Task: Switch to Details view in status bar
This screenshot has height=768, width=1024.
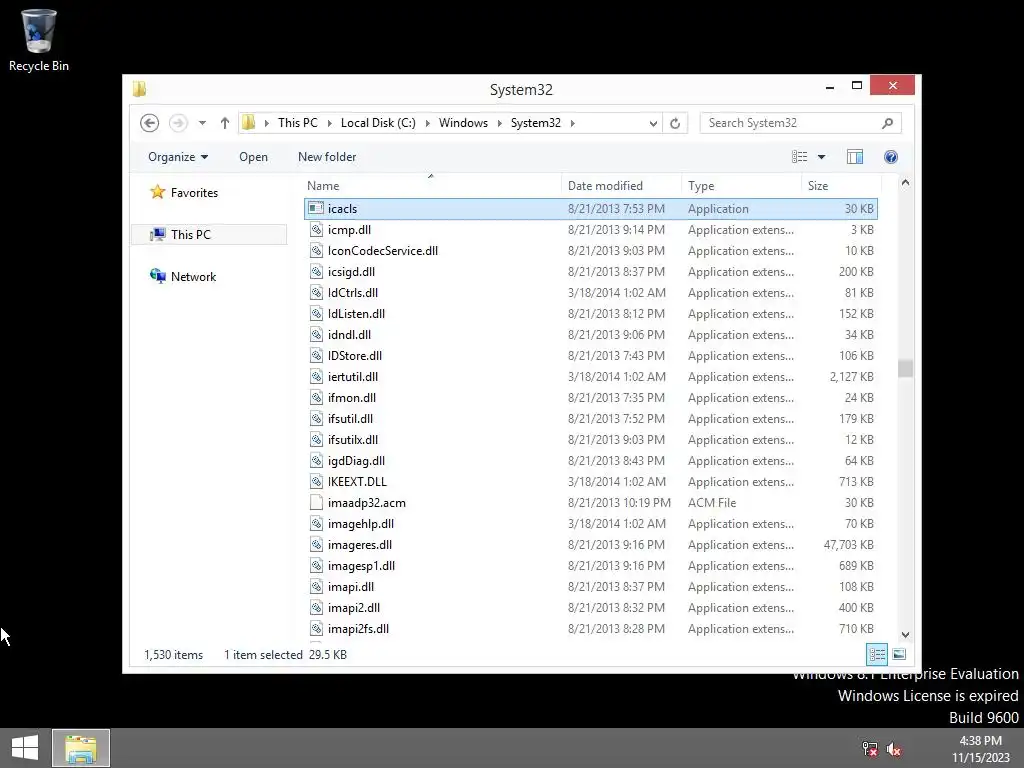Action: [x=877, y=654]
